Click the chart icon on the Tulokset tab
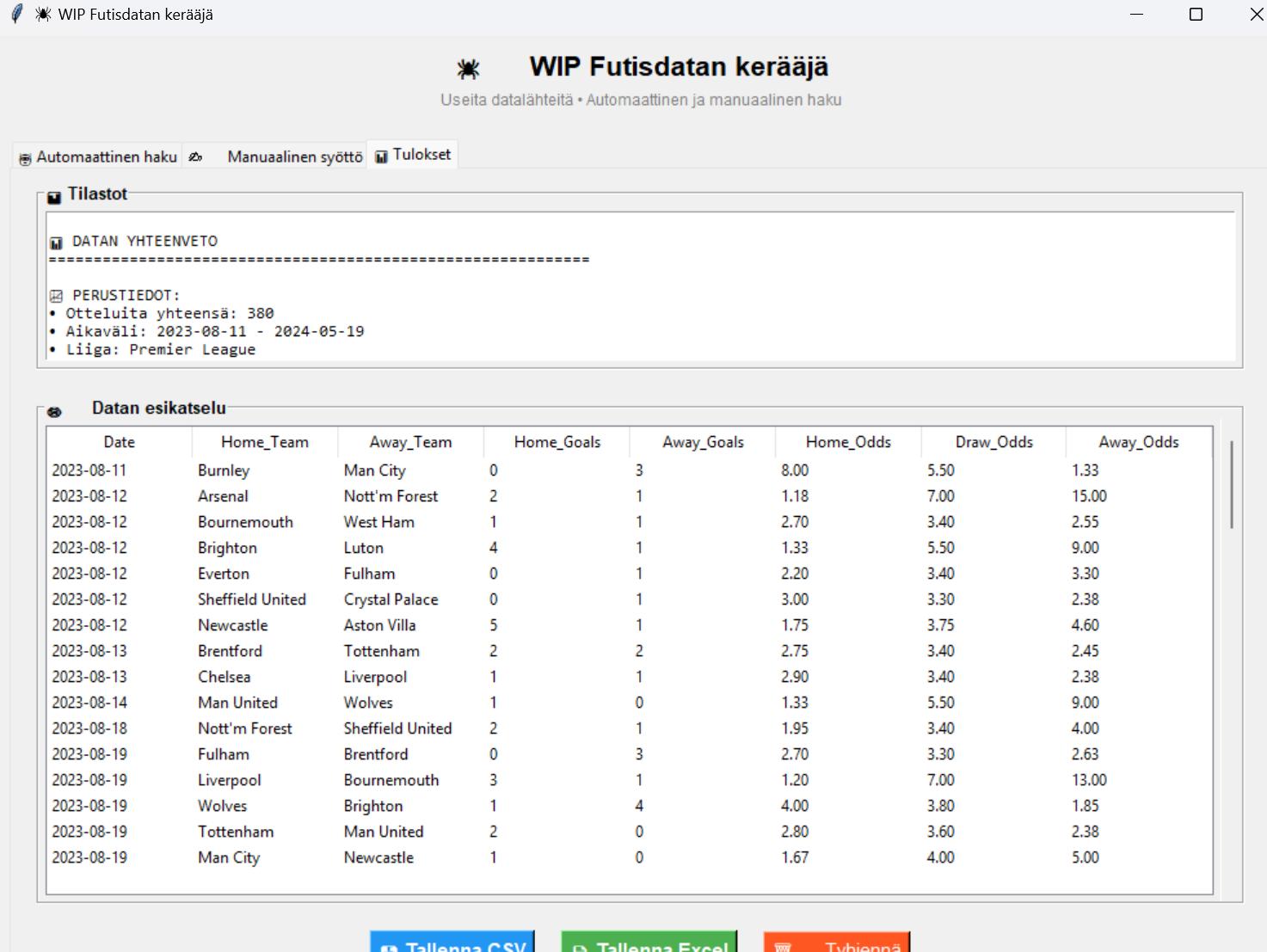Image resolution: width=1267 pixels, height=952 pixels. pyautogui.click(x=381, y=157)
